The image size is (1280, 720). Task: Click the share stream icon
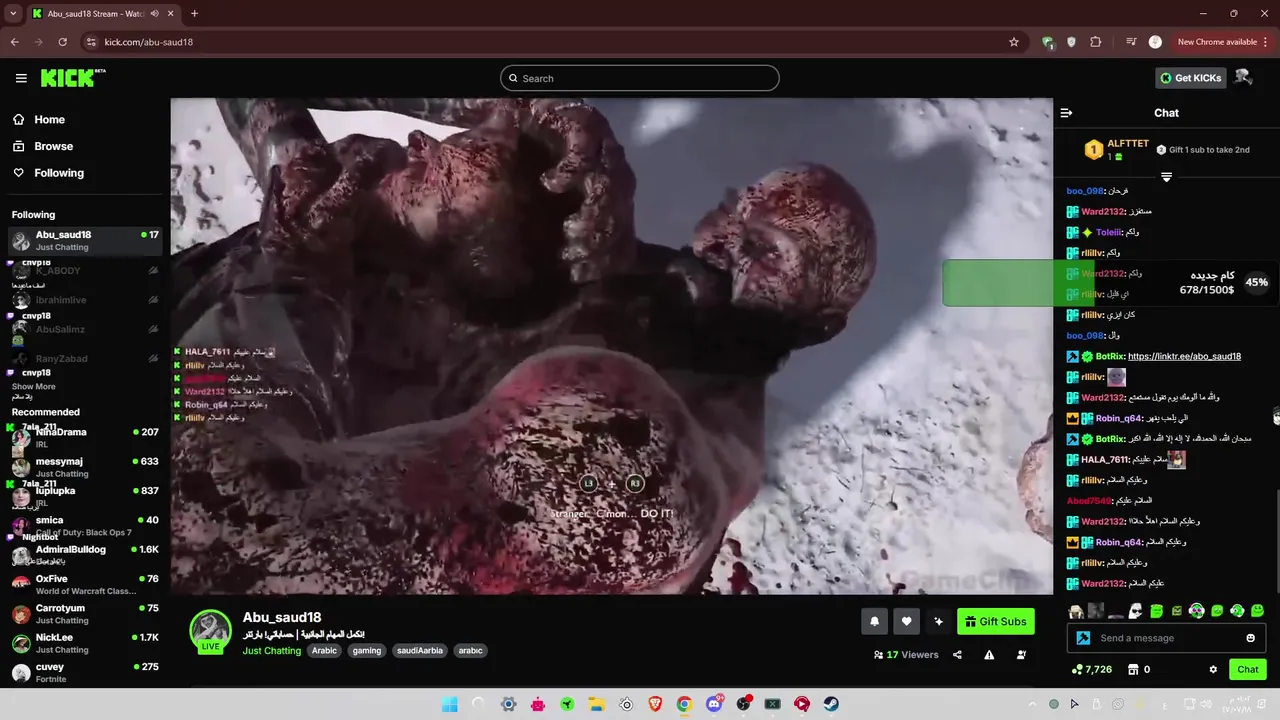(x=957, y=655)
